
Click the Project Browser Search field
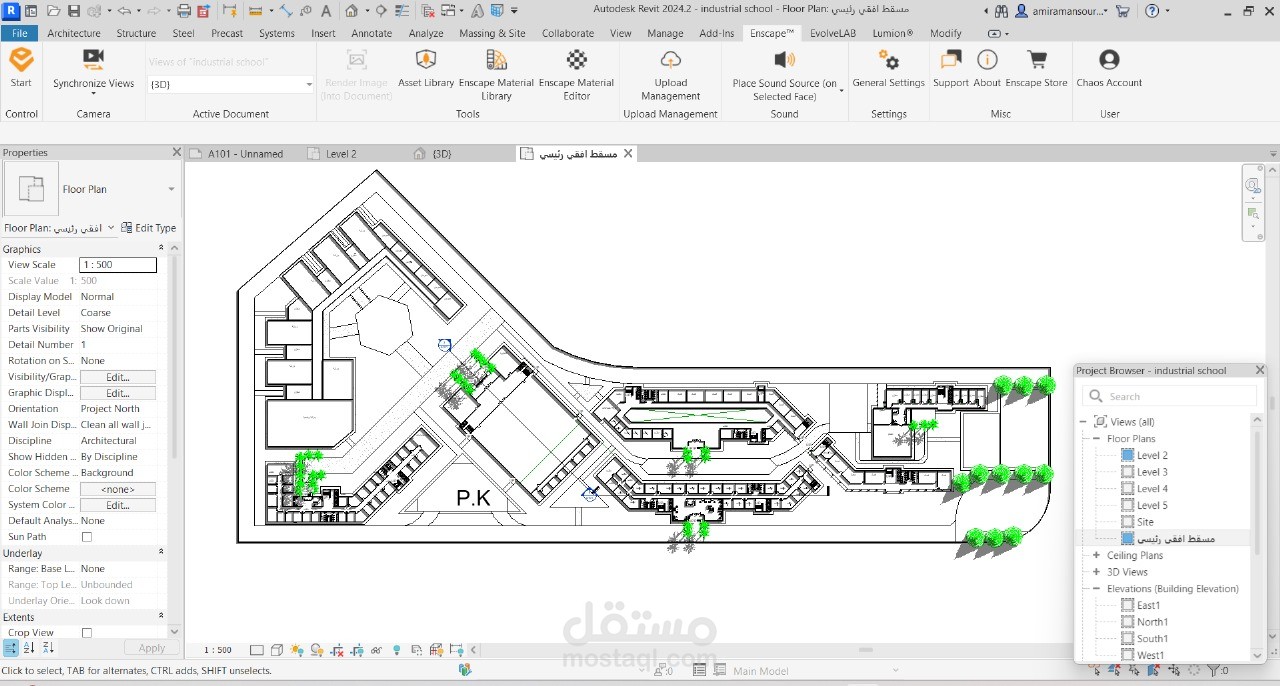tap(1170, 396)
